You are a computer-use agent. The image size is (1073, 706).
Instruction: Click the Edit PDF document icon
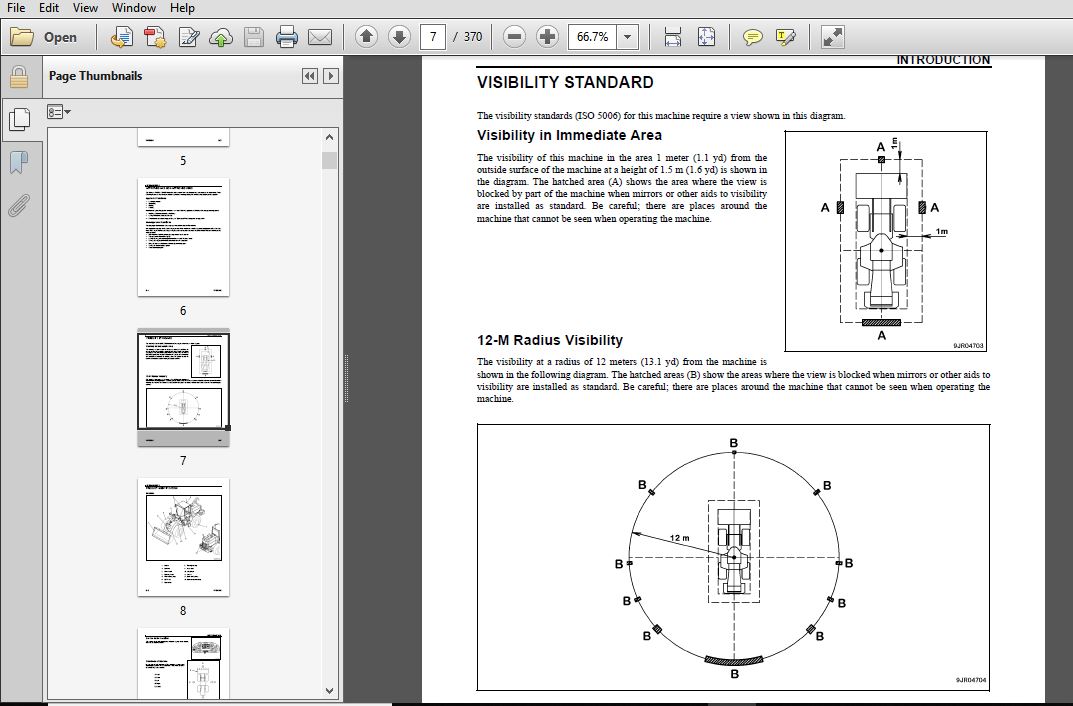(188, 37)
